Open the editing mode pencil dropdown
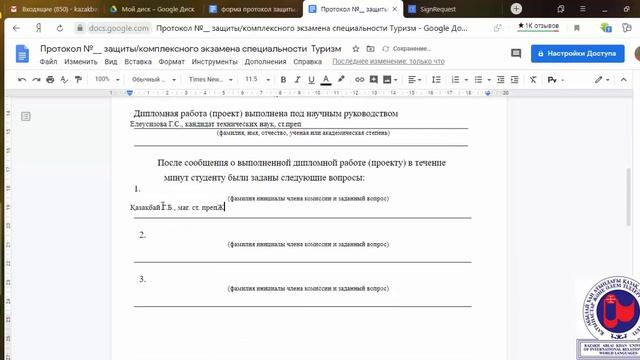 pos(602,80)
